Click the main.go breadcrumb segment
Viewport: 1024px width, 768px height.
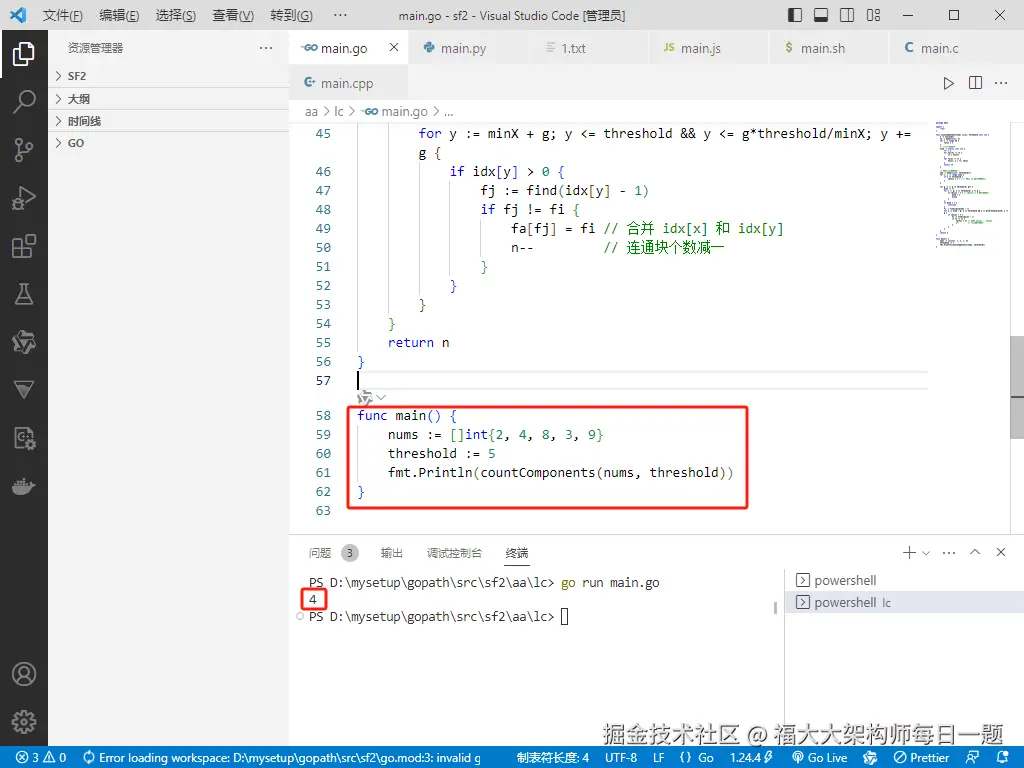[x=396, y=112]
